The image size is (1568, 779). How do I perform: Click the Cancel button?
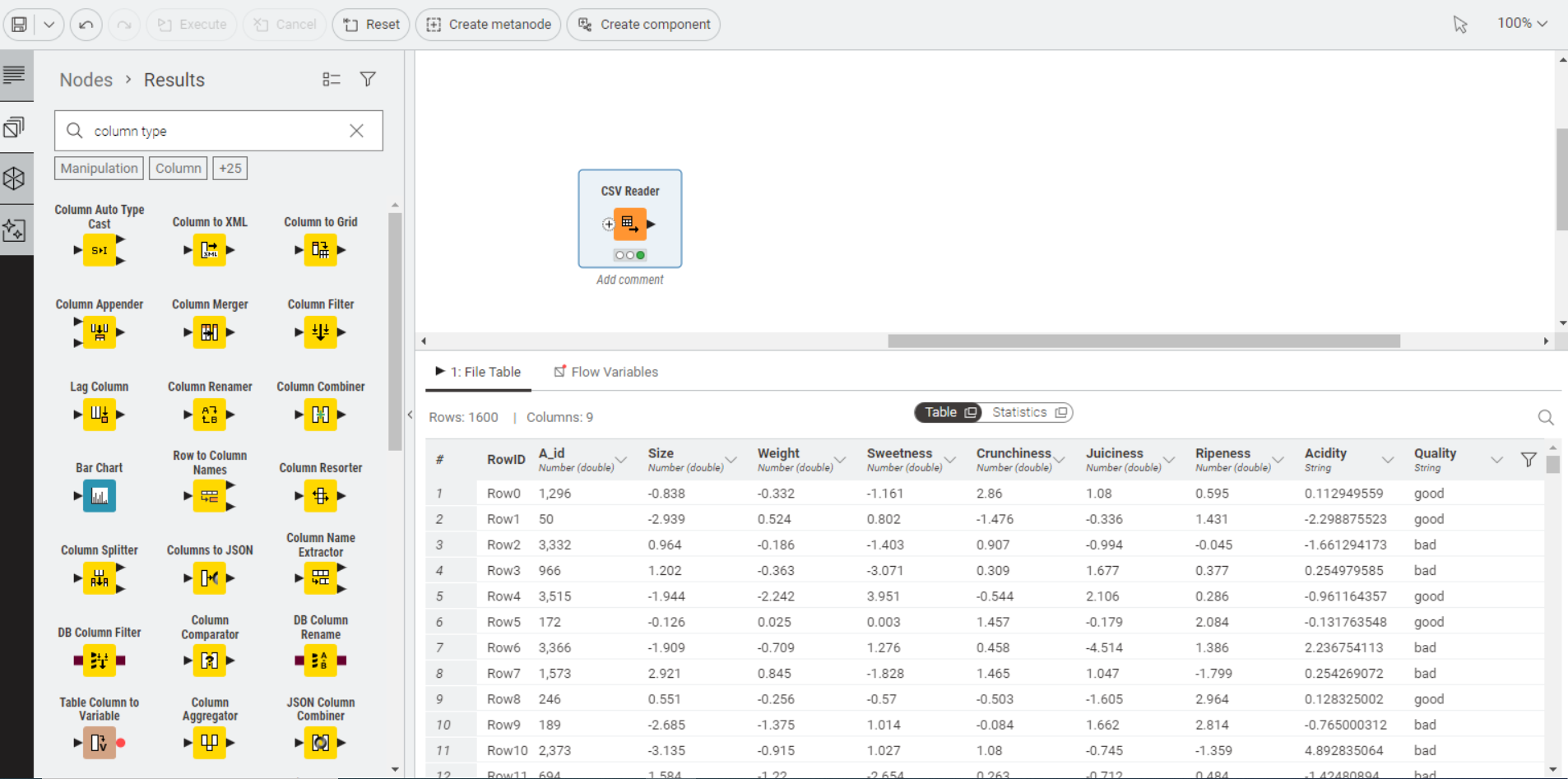point(285,25)
